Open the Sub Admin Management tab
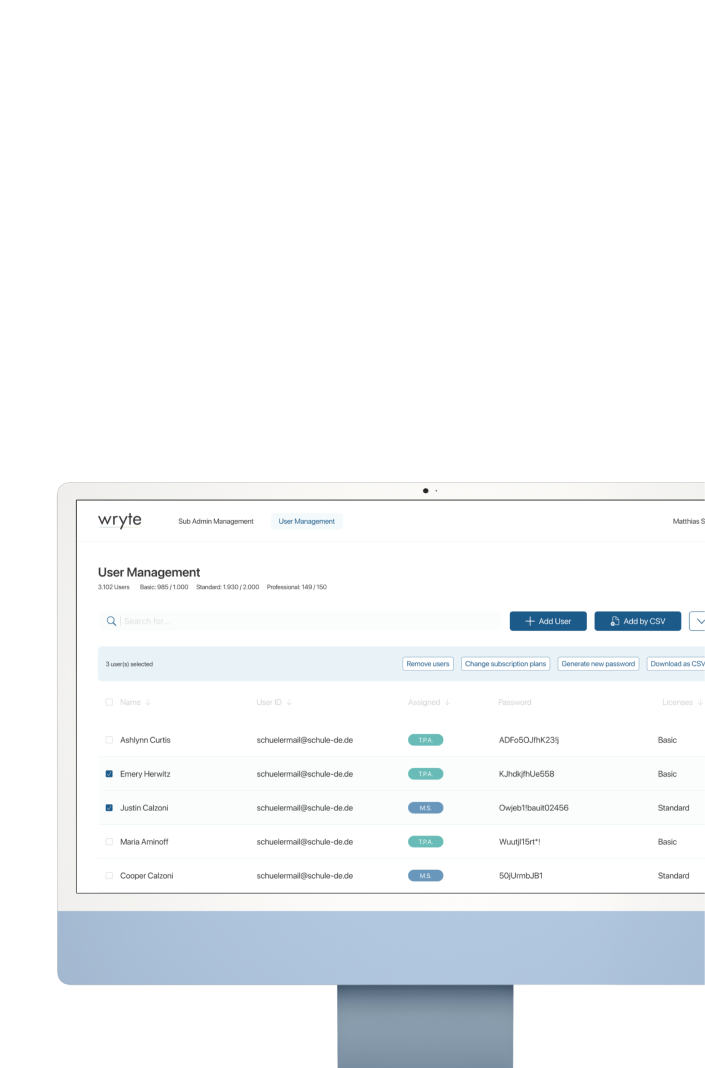 (x=216, y=521)
